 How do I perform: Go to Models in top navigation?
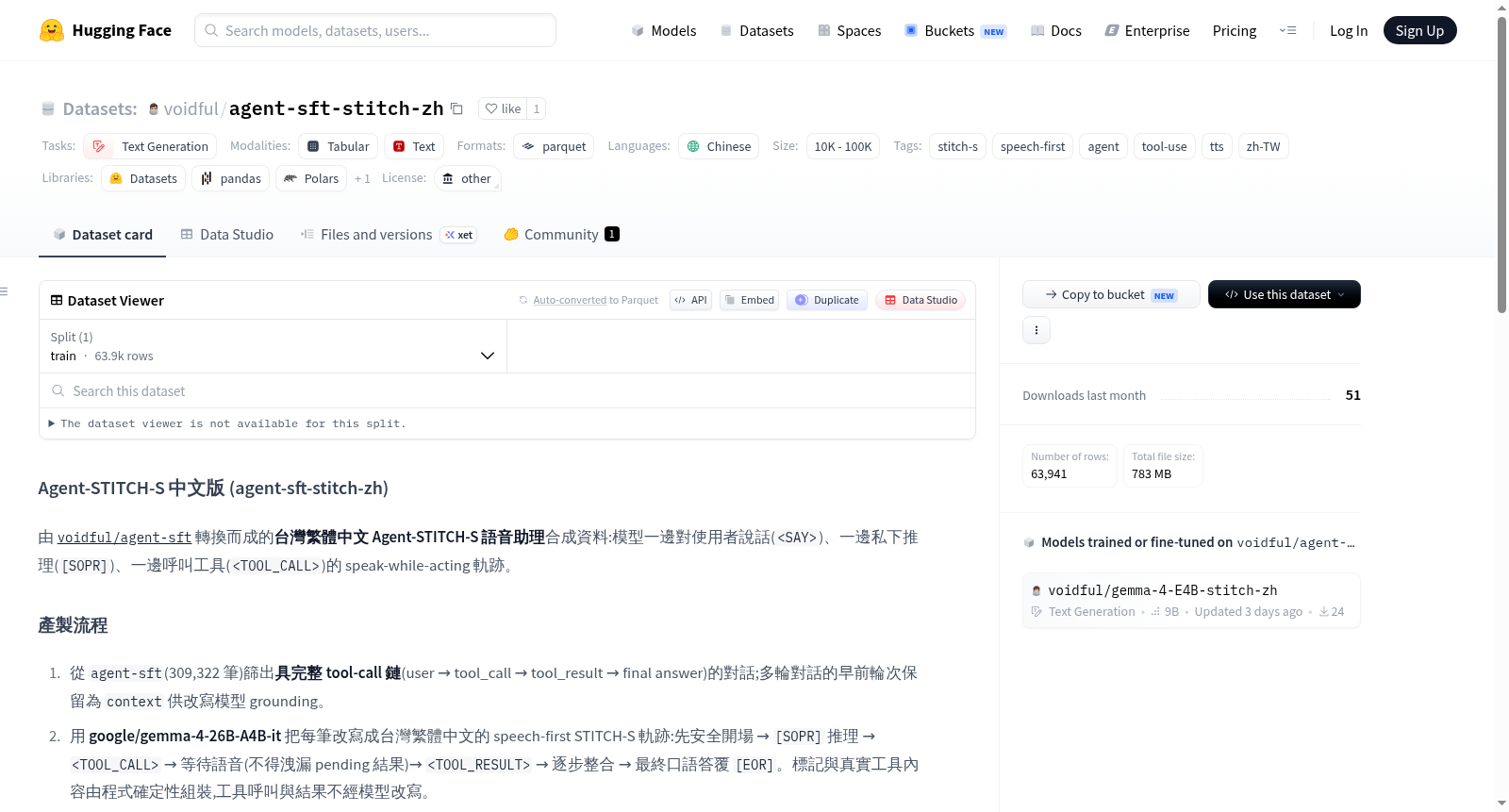tap(664, 30)
